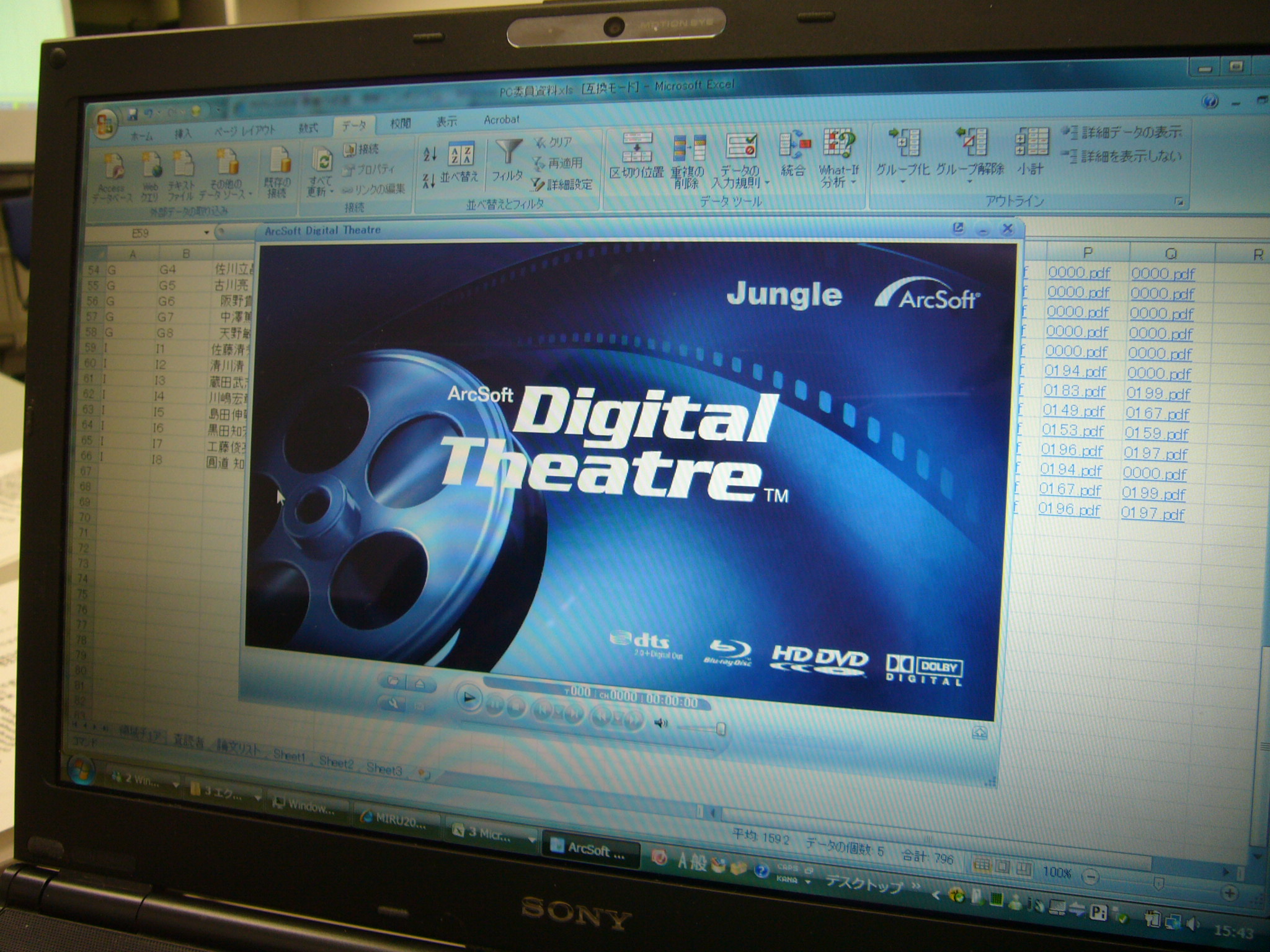The width and height of the screenshot is (1270, 952).
Task: Select the column Q header
Action: [1171, 253]
